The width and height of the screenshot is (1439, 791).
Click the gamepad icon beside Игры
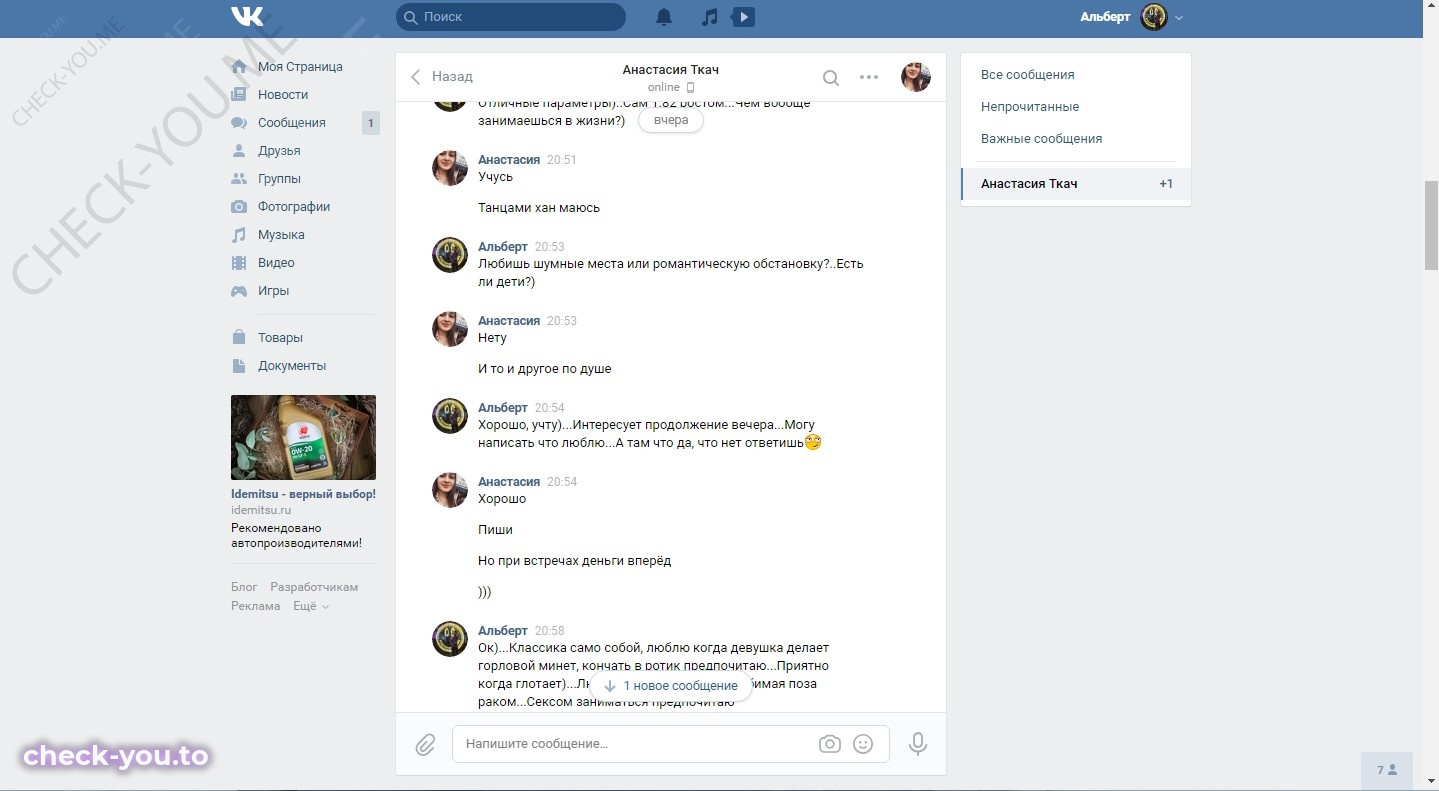point(239,291)
